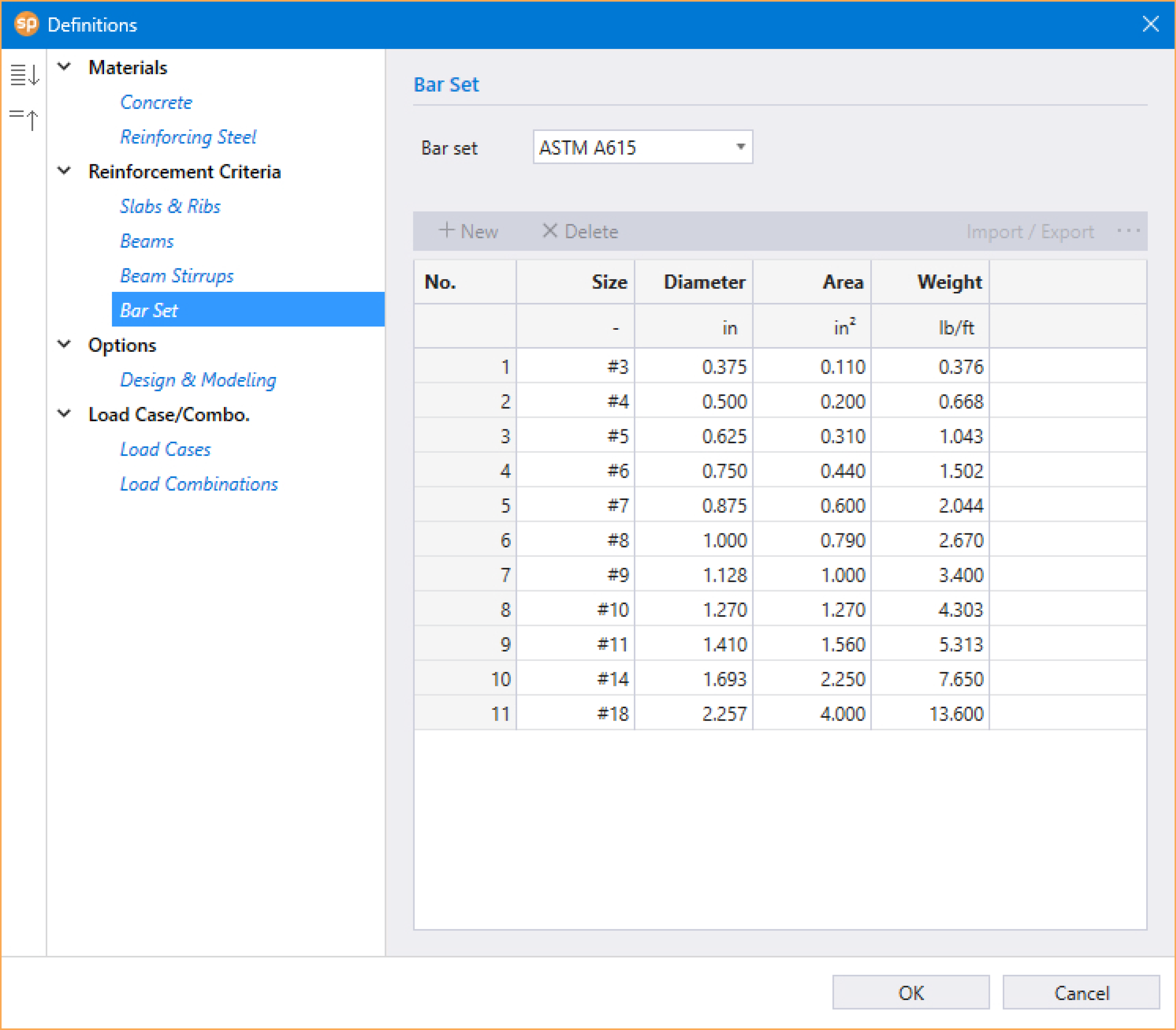Click area value 0.440

point(812,470)
